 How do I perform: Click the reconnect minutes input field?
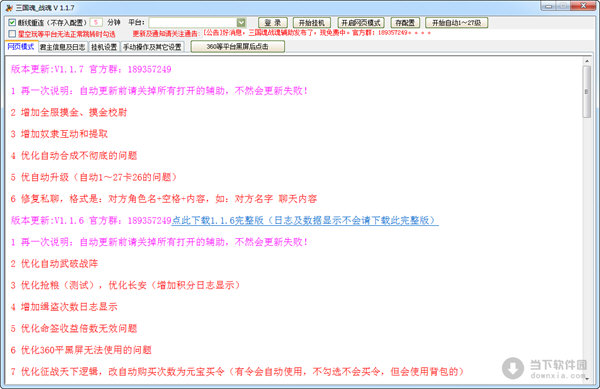click(96, 23)
